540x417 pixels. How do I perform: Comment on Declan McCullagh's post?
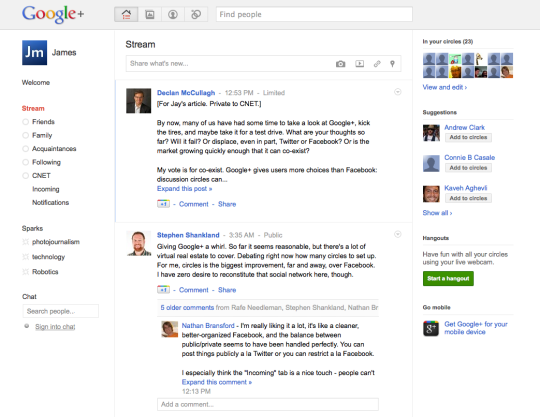(x=194, y=204)
